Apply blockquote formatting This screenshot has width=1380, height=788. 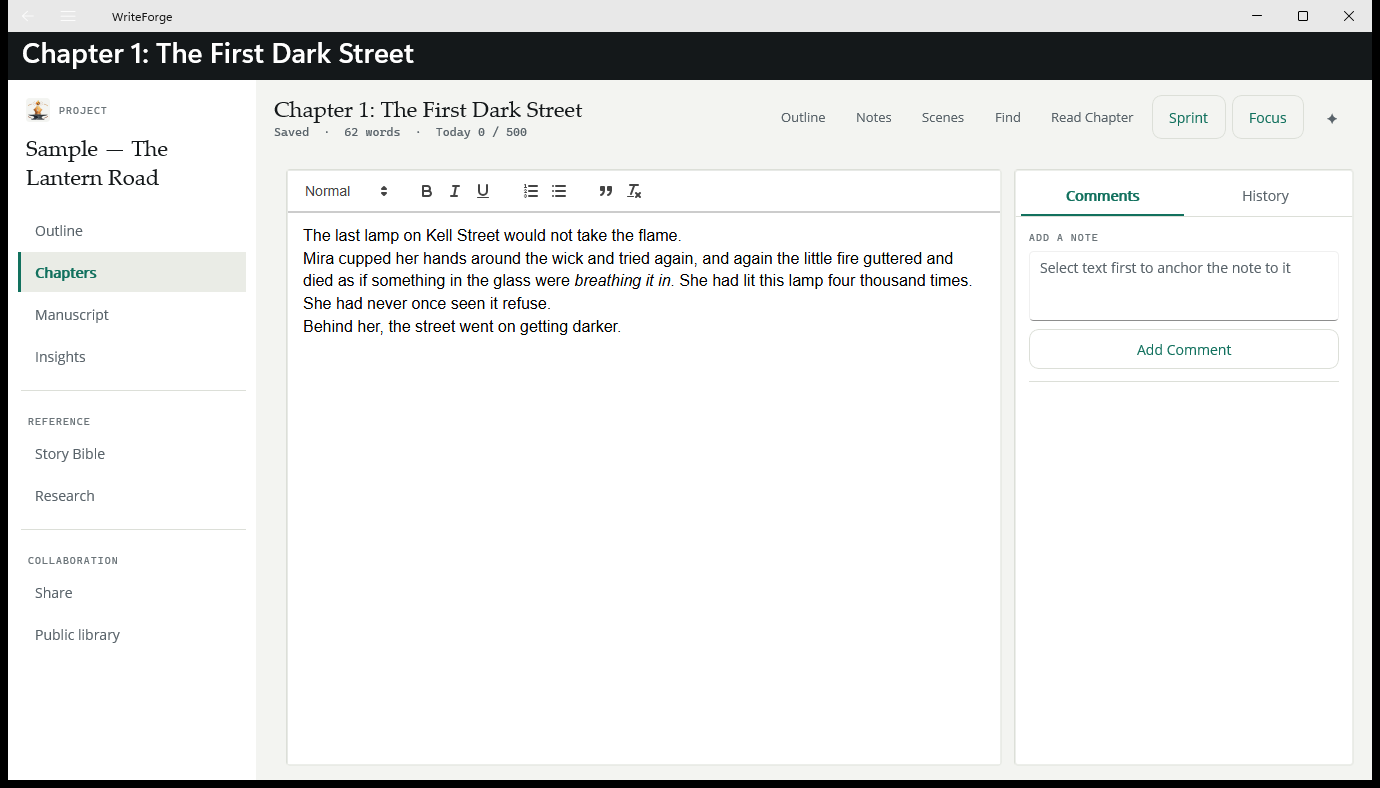pyautogui.click(x=606, y=191)
